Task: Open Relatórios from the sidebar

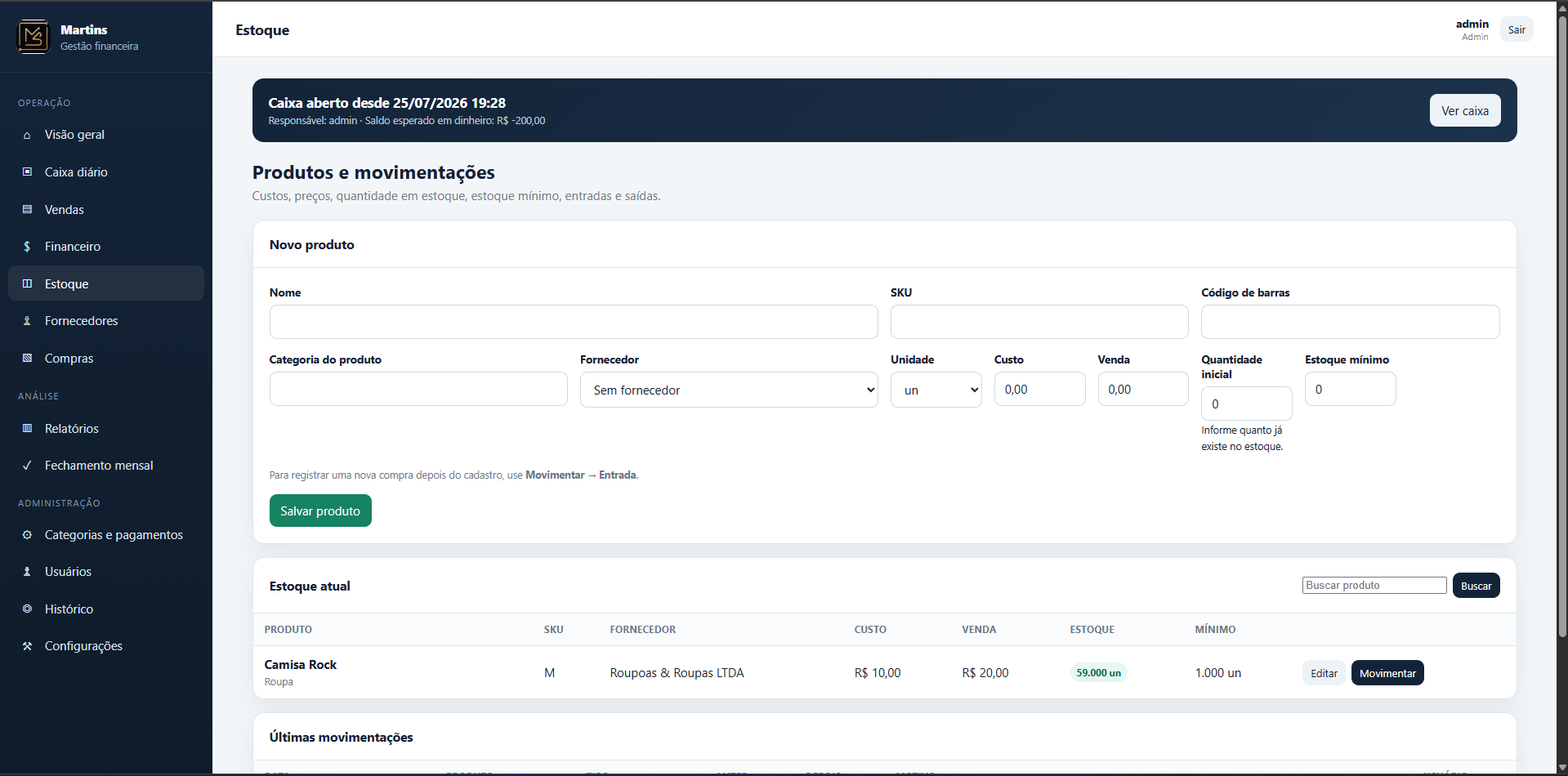Action: pyautogui.click(x=106, y=429)
